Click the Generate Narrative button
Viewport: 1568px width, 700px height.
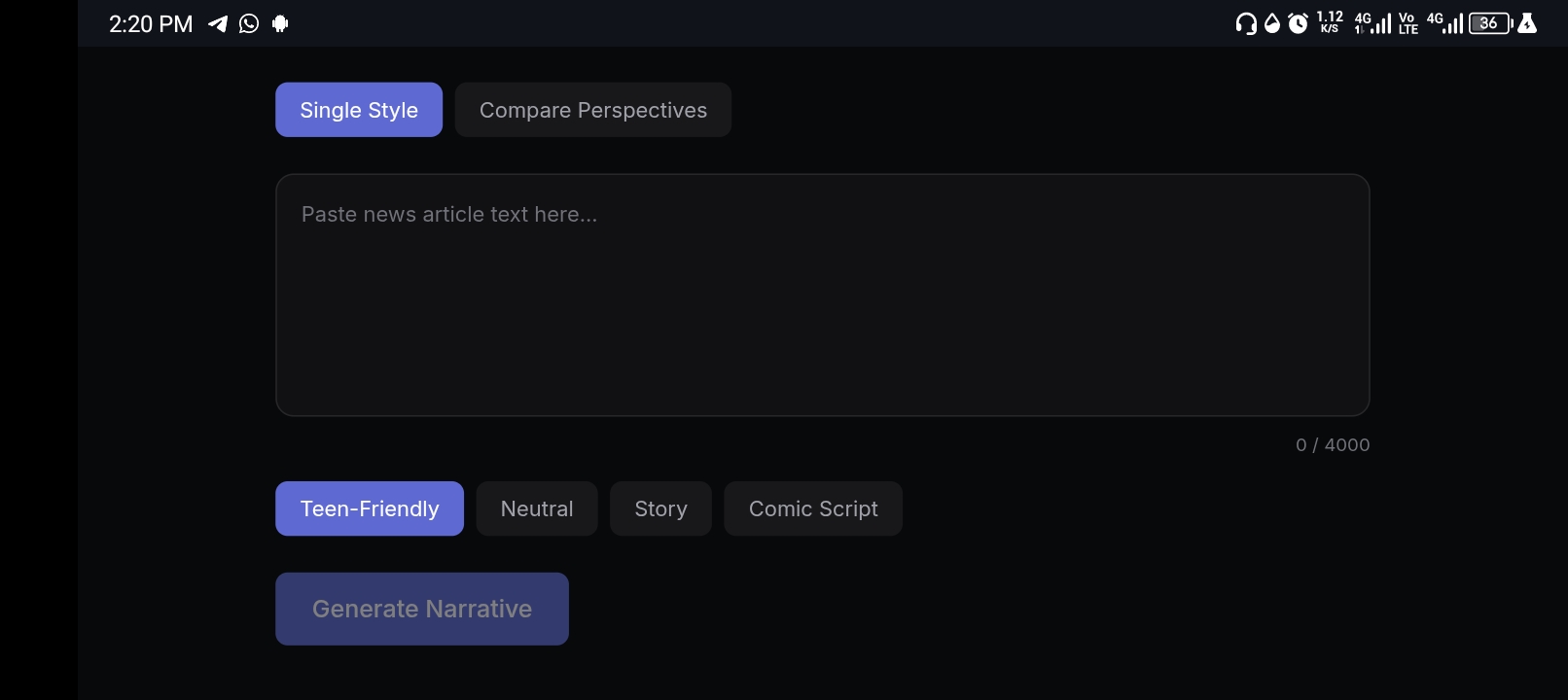coord(422,609)
